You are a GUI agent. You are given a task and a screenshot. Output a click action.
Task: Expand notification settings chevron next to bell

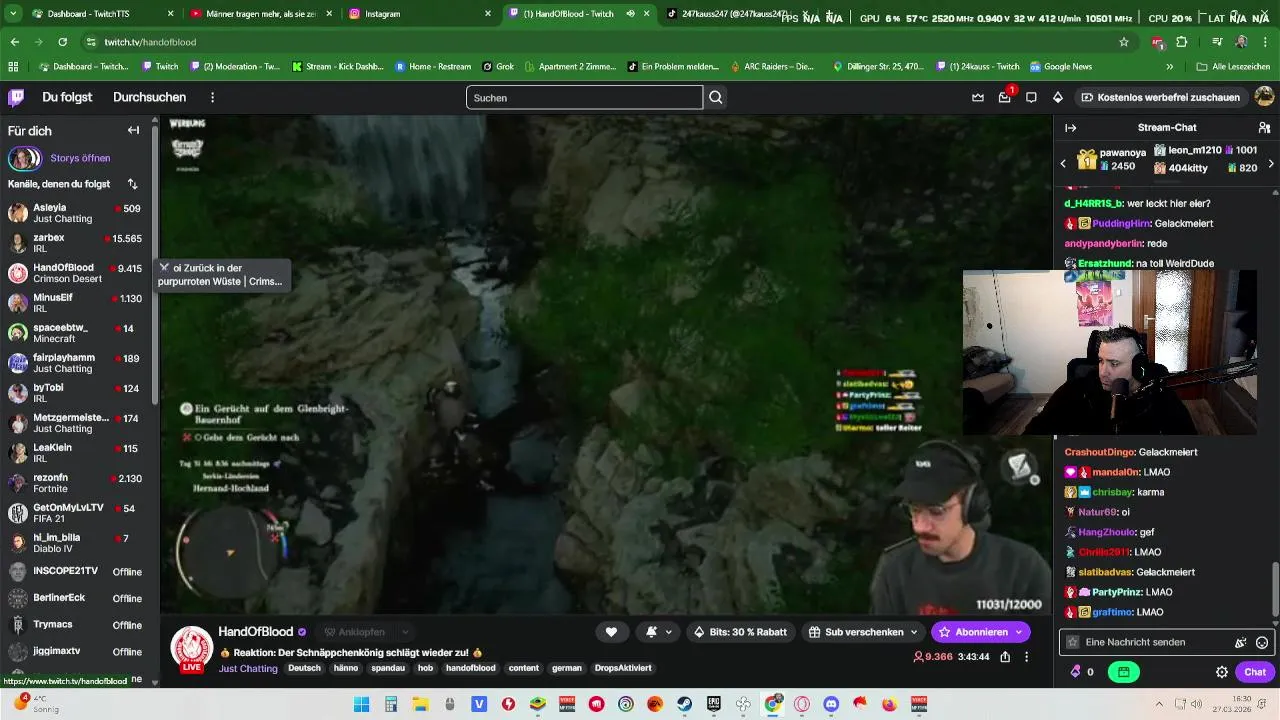(668, 632)
